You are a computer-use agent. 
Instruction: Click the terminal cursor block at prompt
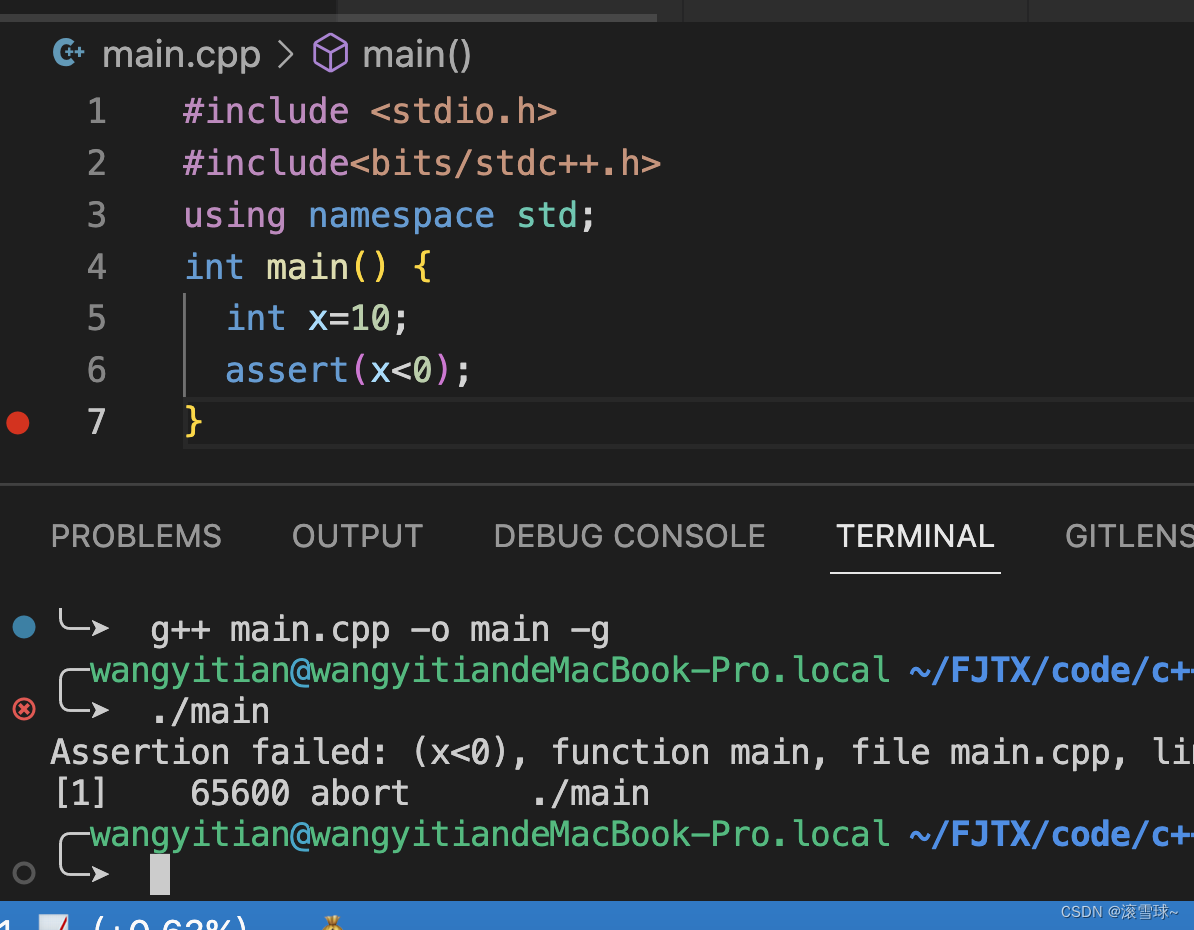pos(160,874)
